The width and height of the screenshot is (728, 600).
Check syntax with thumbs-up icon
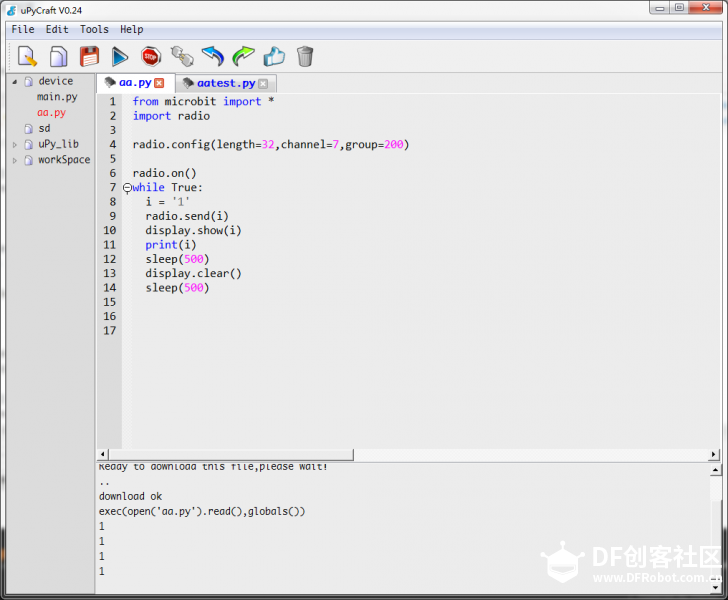coord(274,57)
